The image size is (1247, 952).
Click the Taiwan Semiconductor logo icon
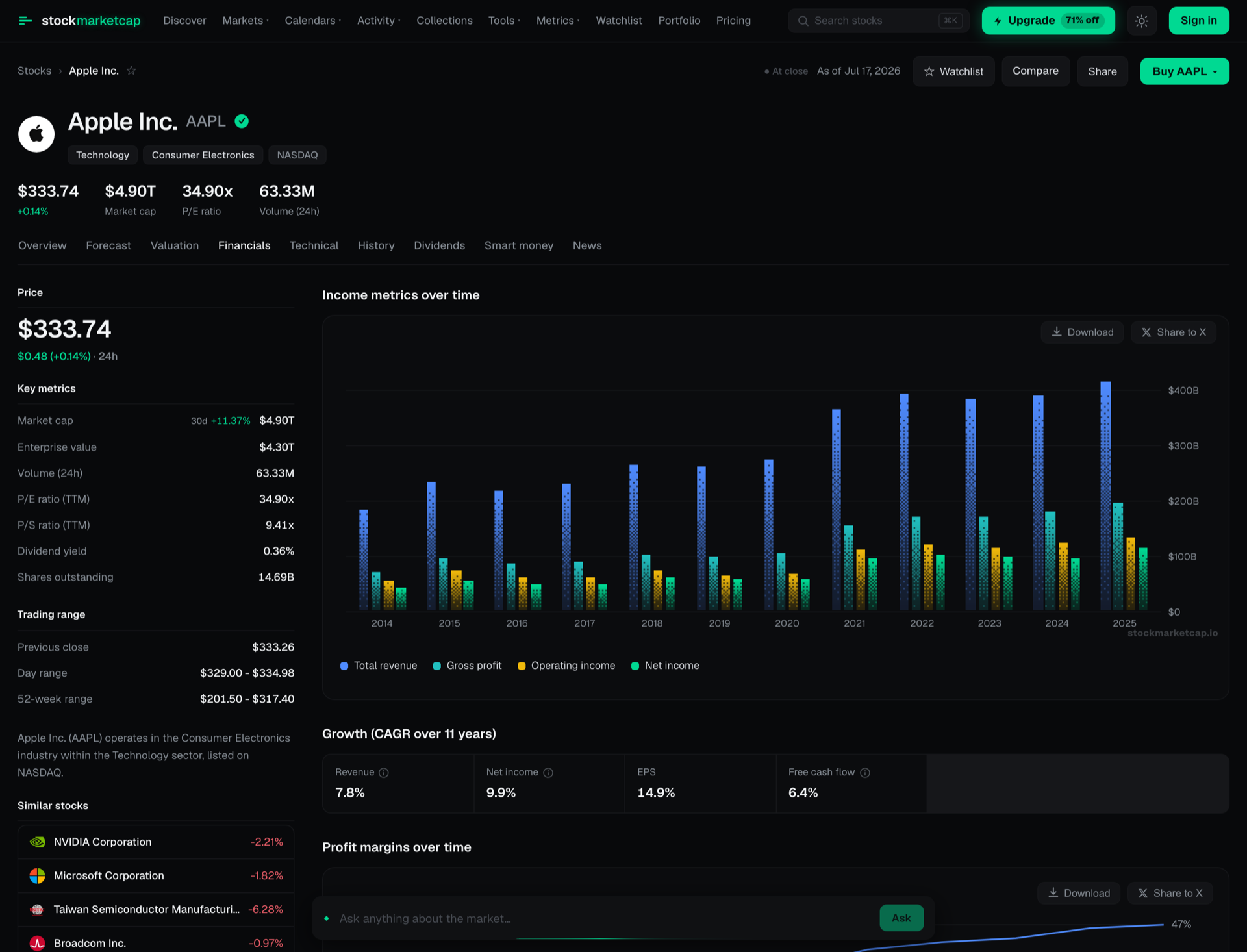[x=38, y=910]
